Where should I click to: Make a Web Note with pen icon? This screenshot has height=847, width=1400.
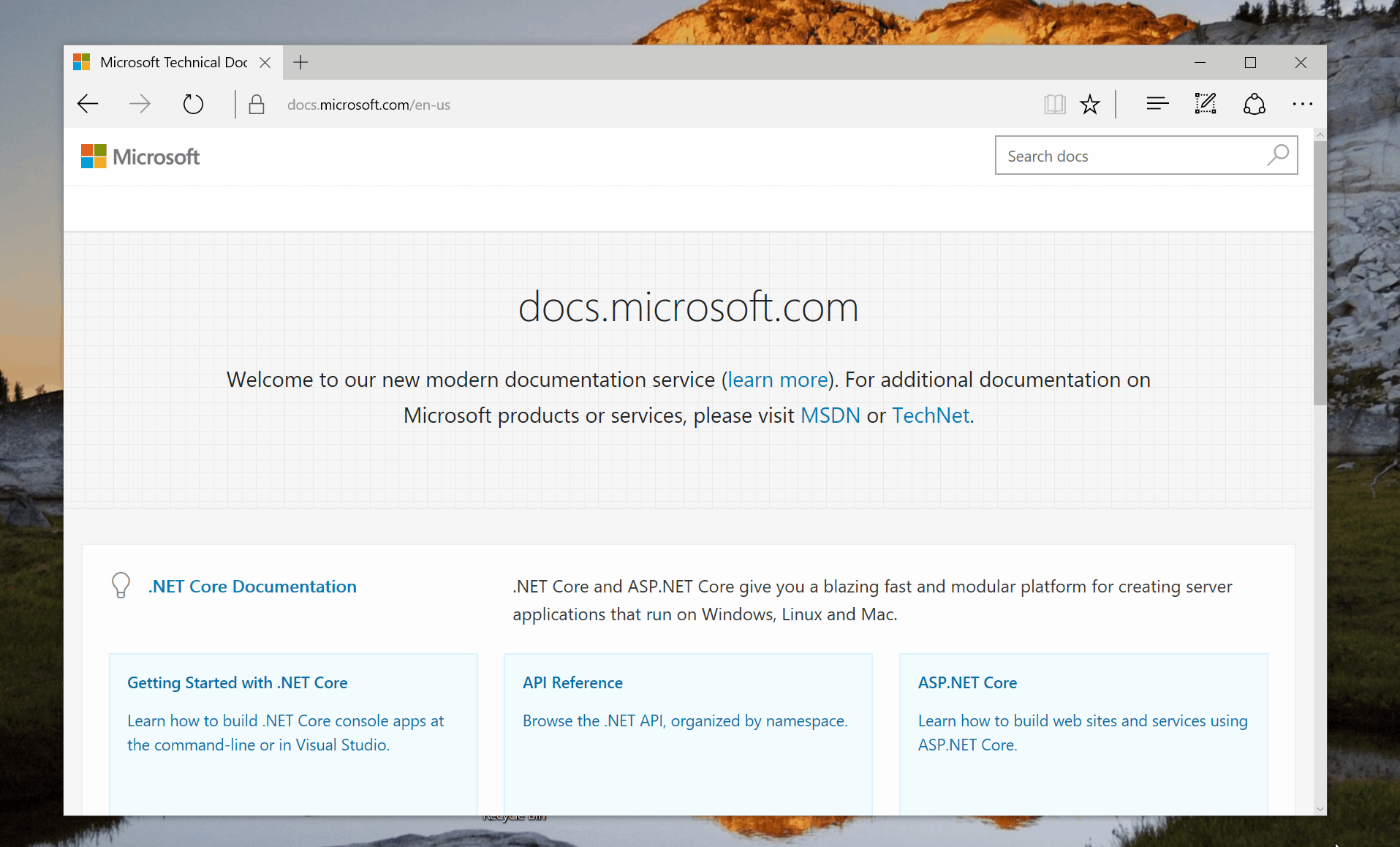1206,104
